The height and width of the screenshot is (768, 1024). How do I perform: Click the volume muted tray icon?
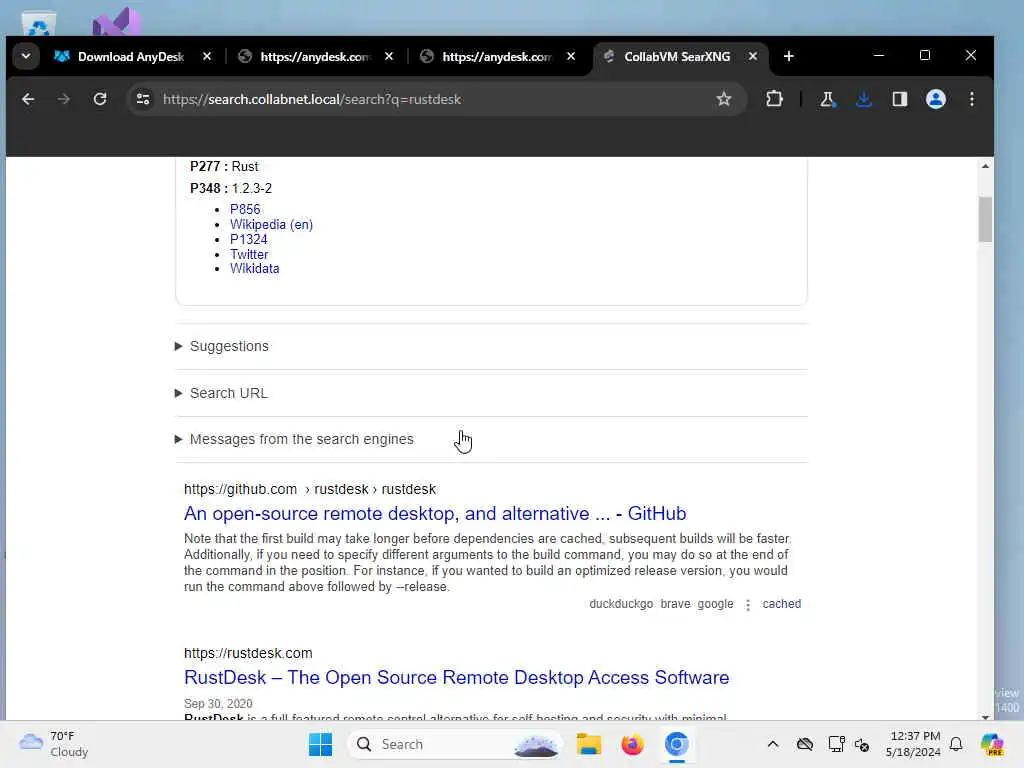pos(862,744)
